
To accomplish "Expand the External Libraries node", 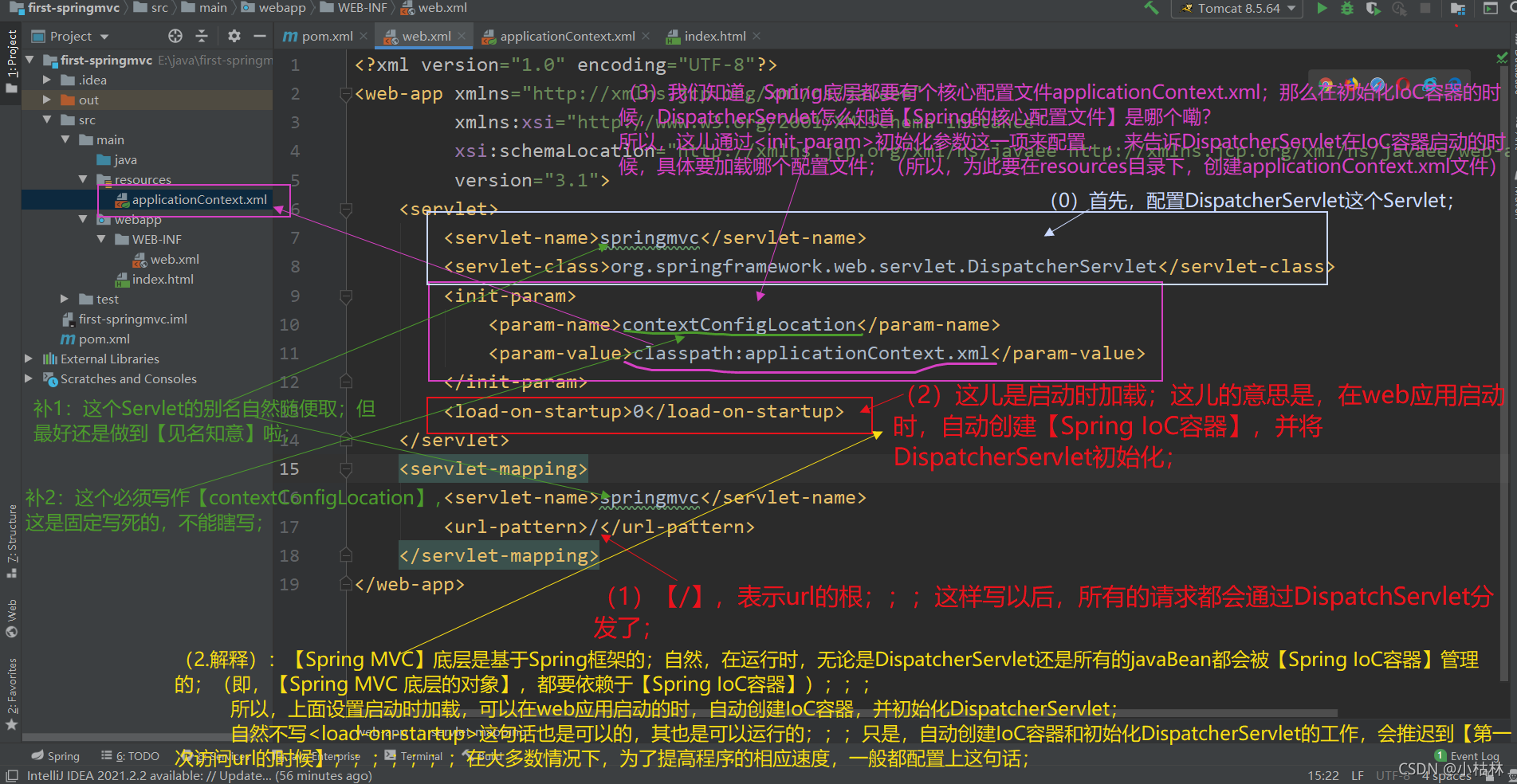I will [29, 359].
